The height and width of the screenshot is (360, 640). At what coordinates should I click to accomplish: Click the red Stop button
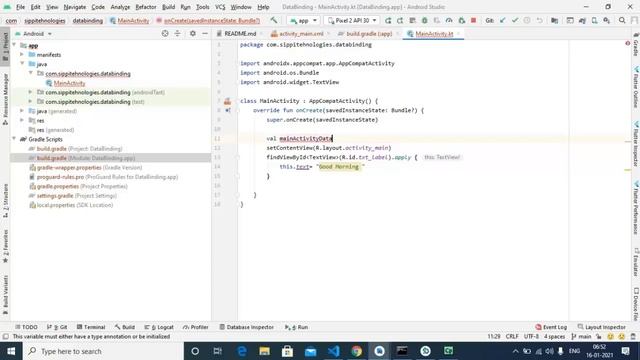(473, 20)
